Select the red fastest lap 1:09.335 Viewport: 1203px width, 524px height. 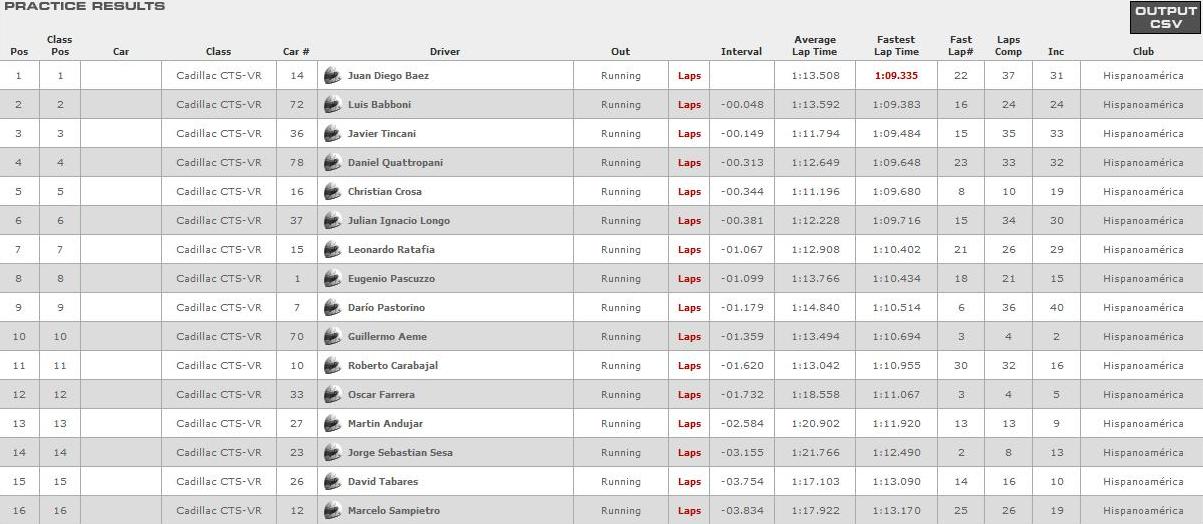[896, 76]
